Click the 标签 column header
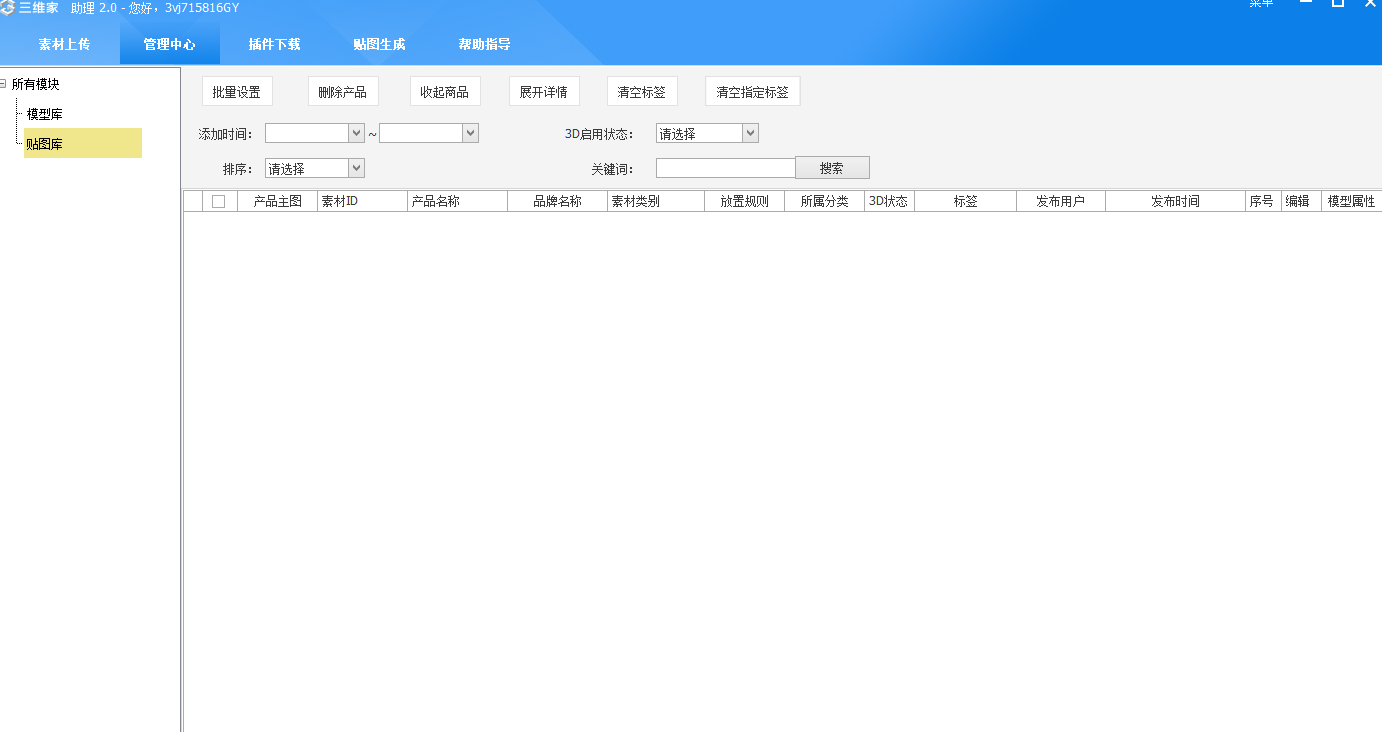This screenshot has width=1382, height=732. pos(966,201)
